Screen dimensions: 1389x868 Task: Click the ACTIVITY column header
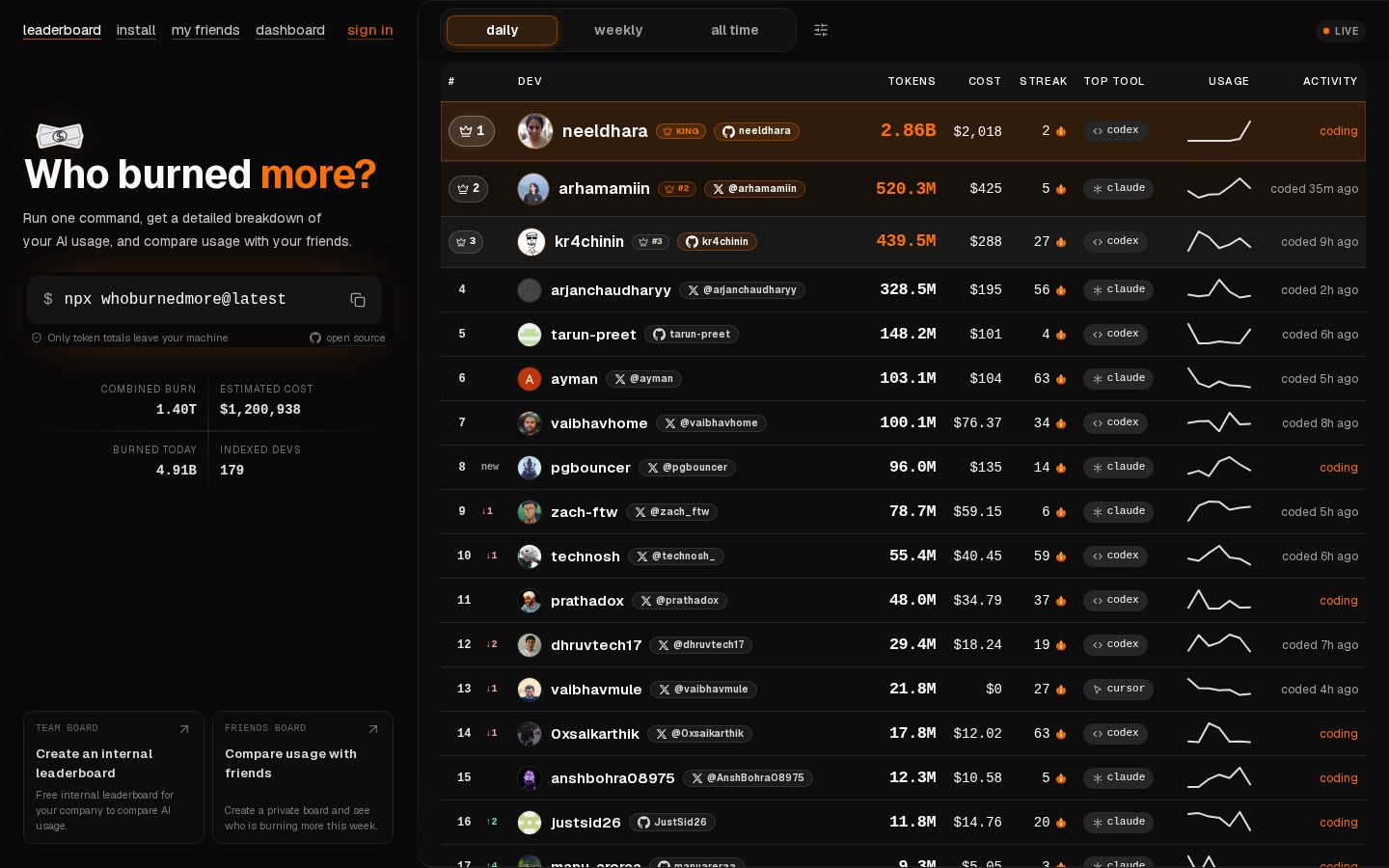[1330, 82]
